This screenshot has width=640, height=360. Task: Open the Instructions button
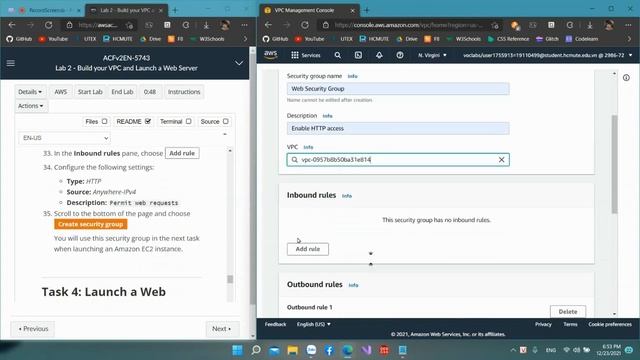coord(184,92)
